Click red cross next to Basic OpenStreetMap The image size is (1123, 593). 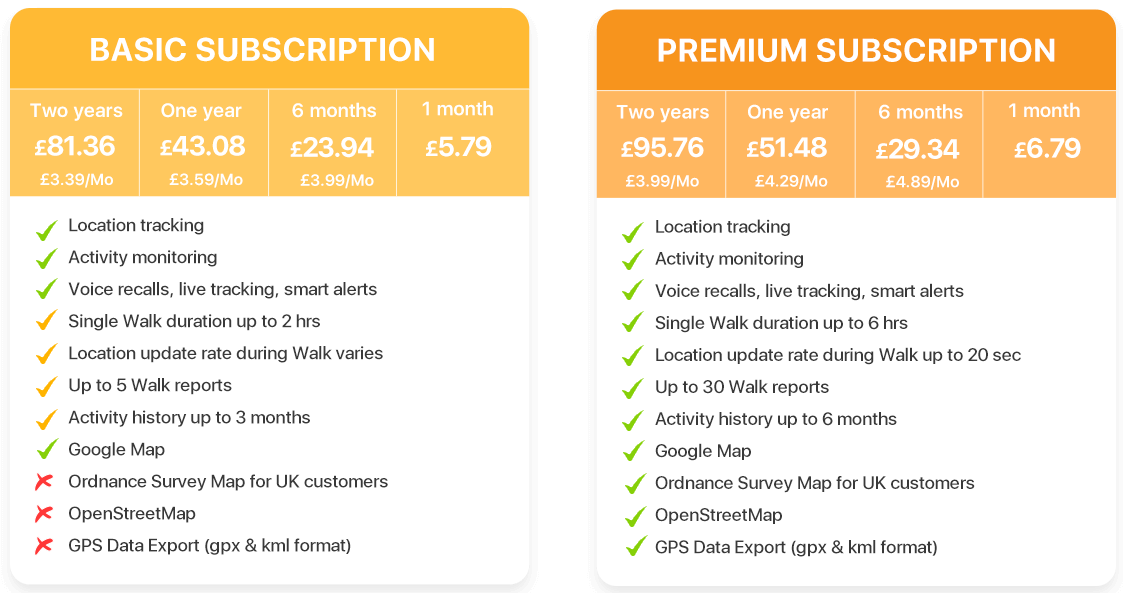point(44,514)
